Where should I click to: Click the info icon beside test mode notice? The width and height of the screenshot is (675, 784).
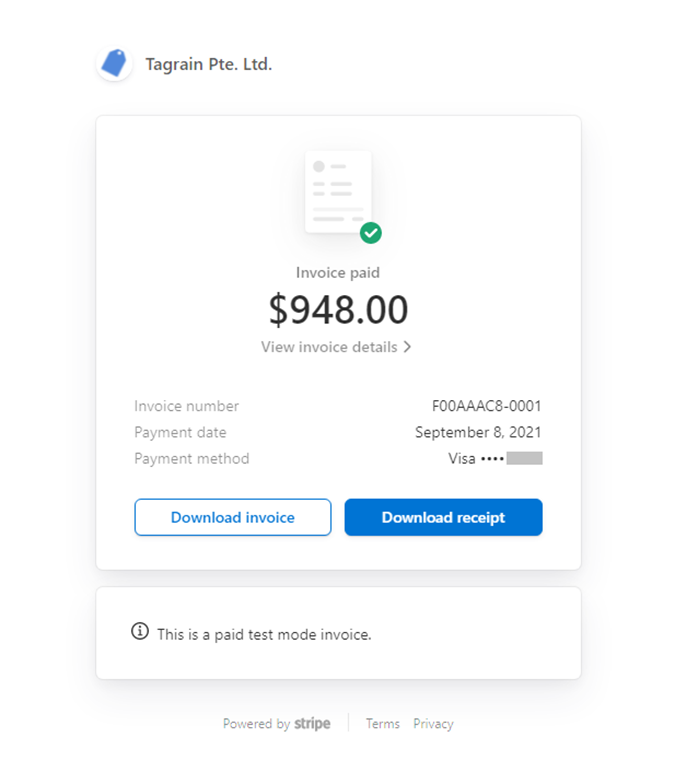[x=140, y=632]
